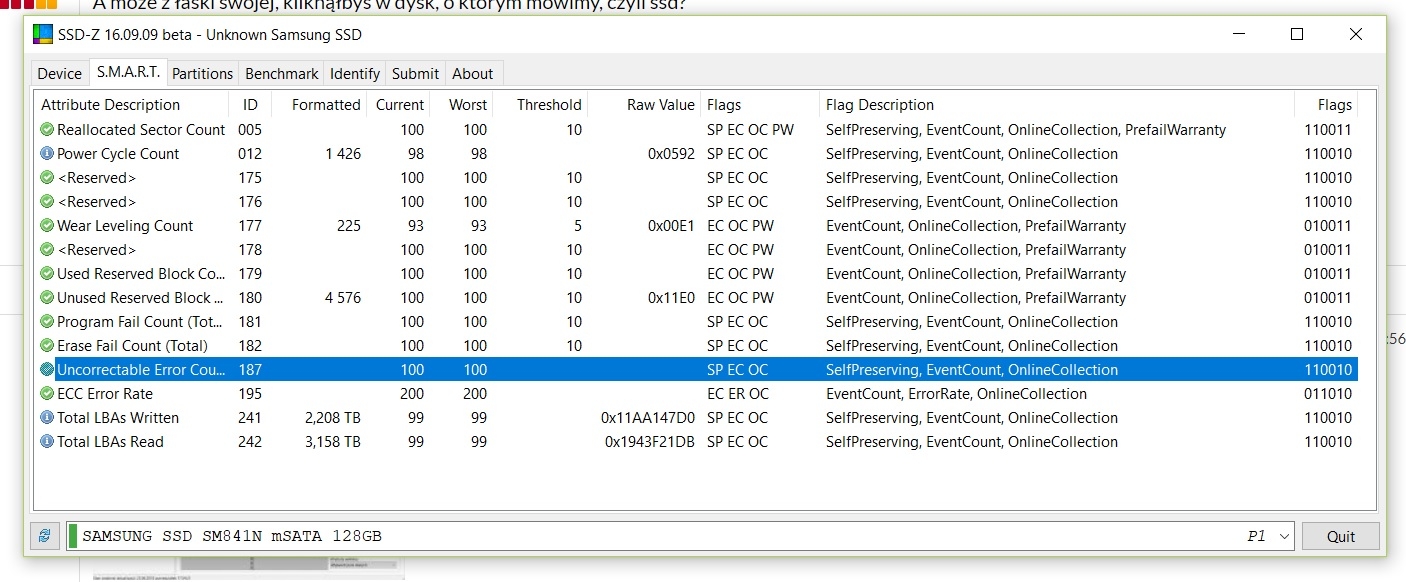Viewport: 1406px width, 582px height.
Task: Click status icon of Wear Leveling Count row
Action: pos(47,226)
